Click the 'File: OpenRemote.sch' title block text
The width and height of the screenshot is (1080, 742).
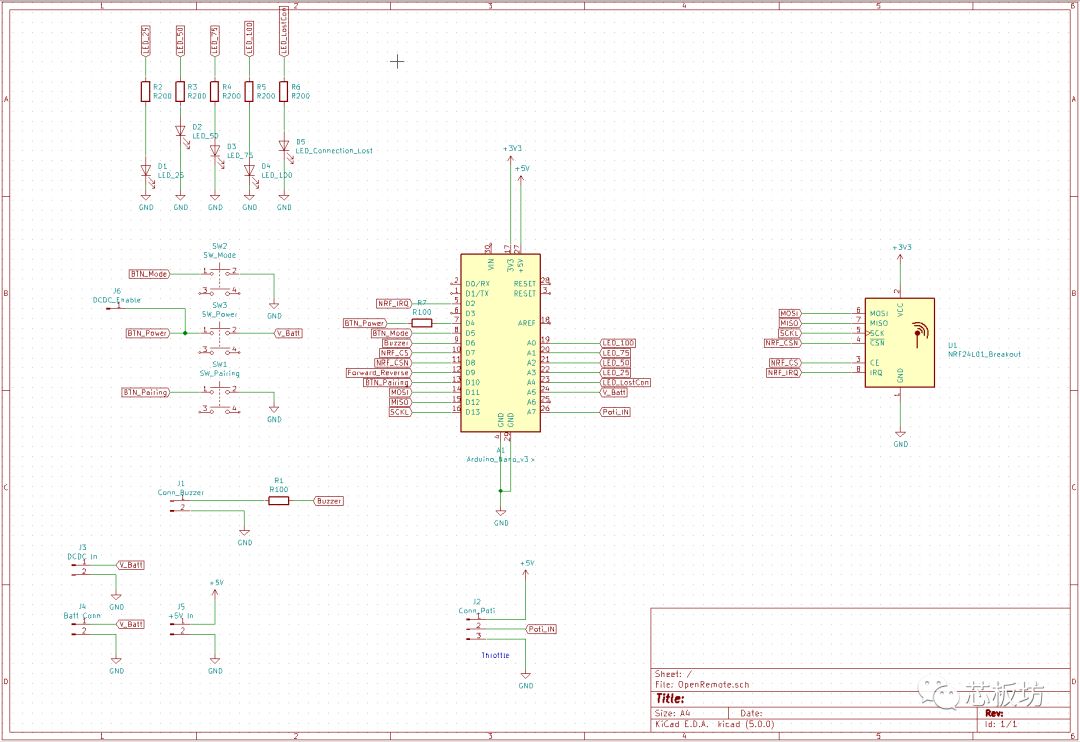click(x=702, y=685)
